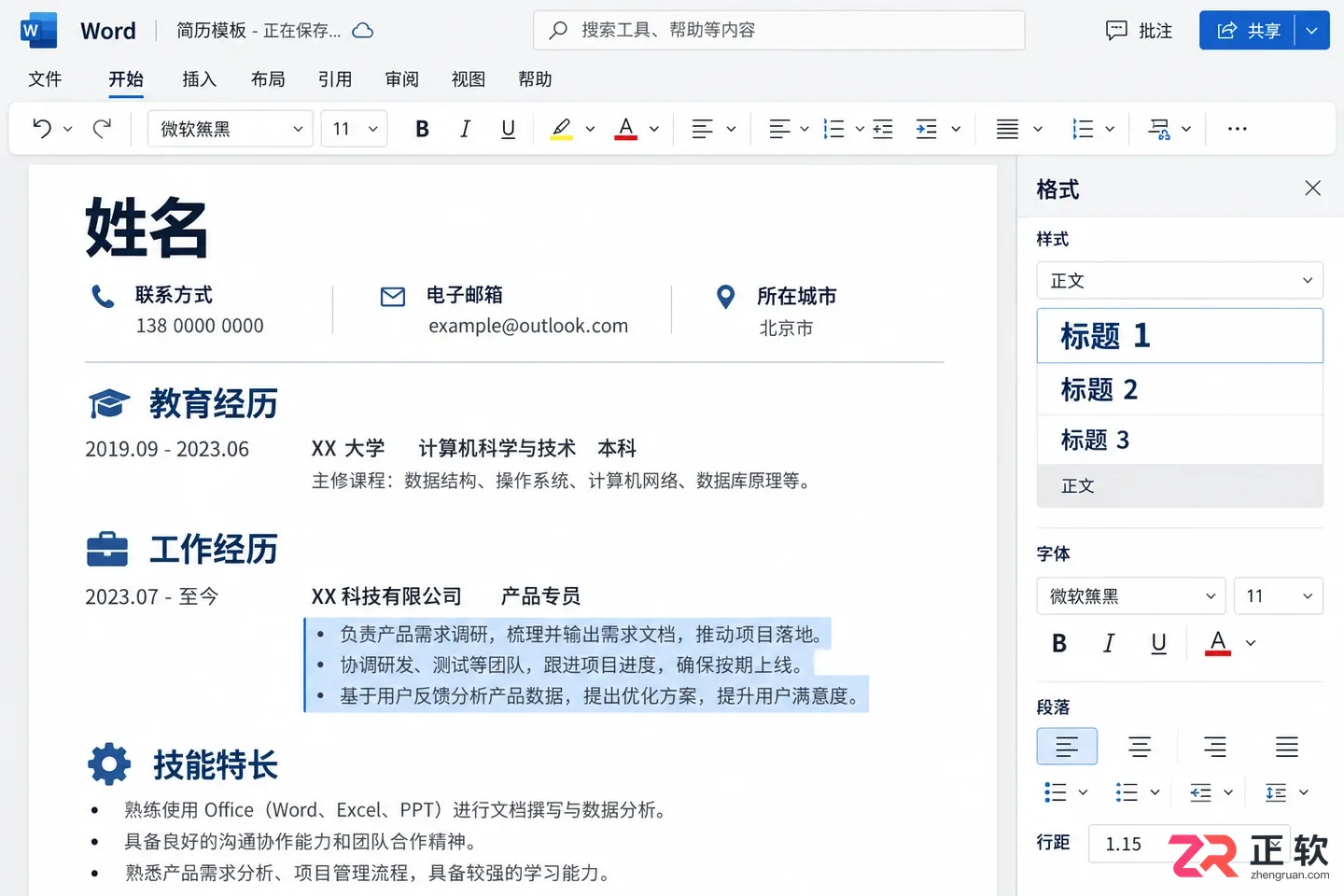Open the ribbon's three-dot more options
Screen dimensions: 1344x896
[1238, 129]
